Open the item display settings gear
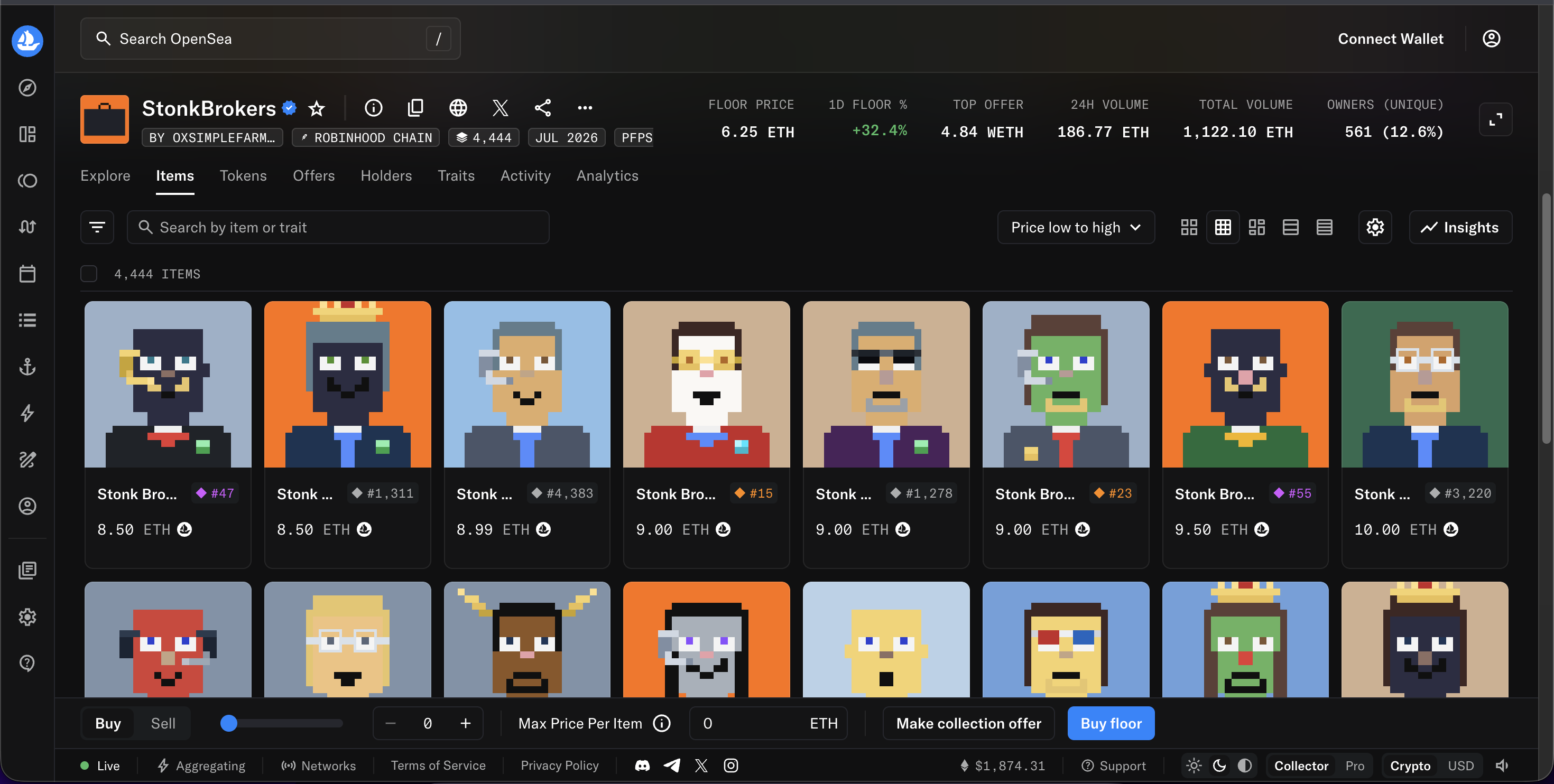Viewport: 1554px width, 784px height. (1375, 227)
